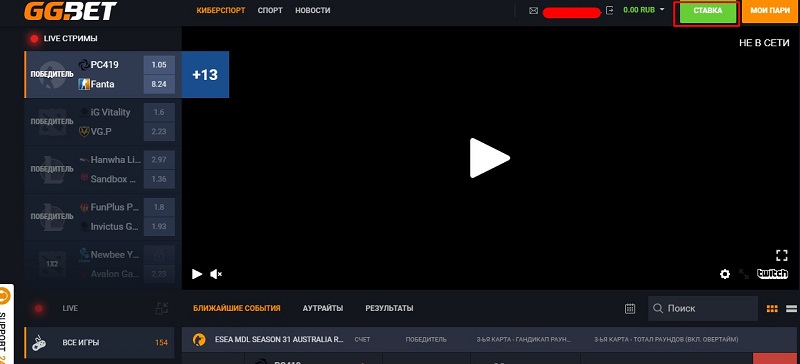Screen dimensions: 800x364
Task: Click the НЕ В СЕТИ offline label
Action: point(764,43)
